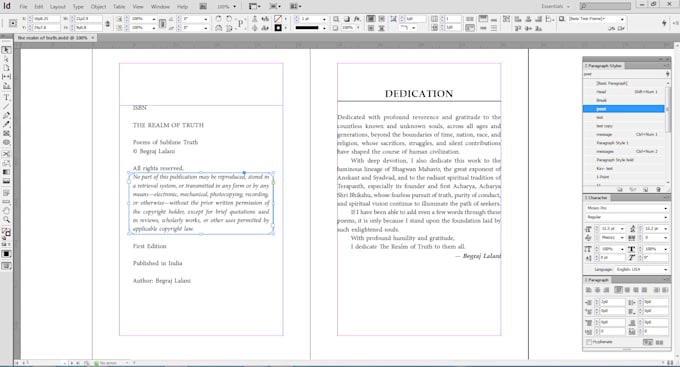Open the Arrange Documents dropdown
The width and height of the screenshot is (680, 367).
coord(296,7)
